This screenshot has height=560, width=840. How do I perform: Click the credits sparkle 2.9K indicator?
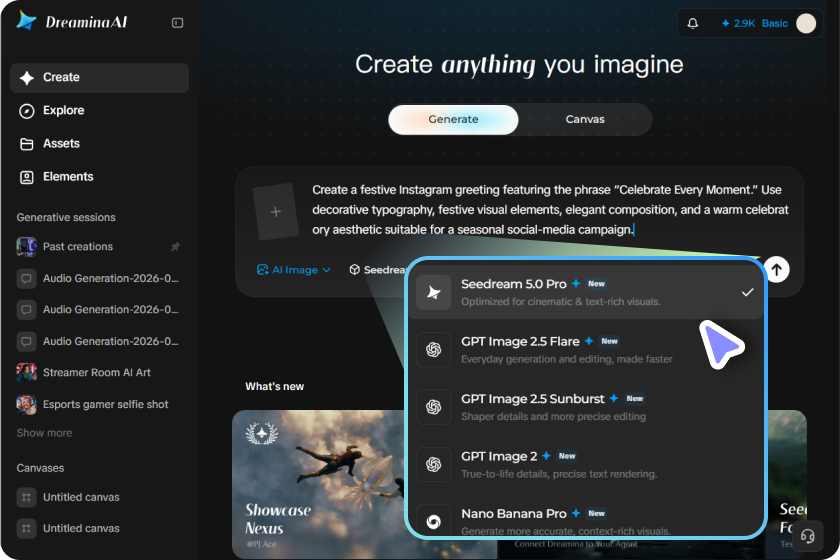click(738, 23)
